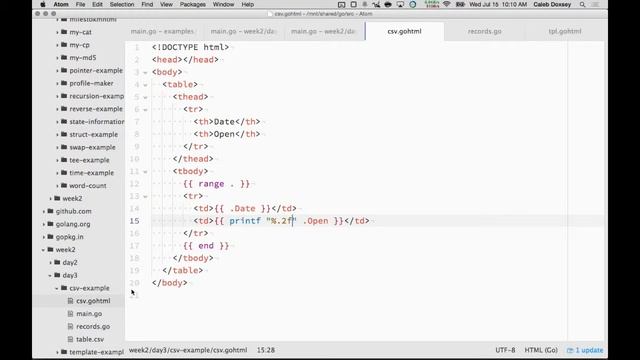Expand the my-cp folder arrow
Screen dimensions: 640x360
point(58,45)
